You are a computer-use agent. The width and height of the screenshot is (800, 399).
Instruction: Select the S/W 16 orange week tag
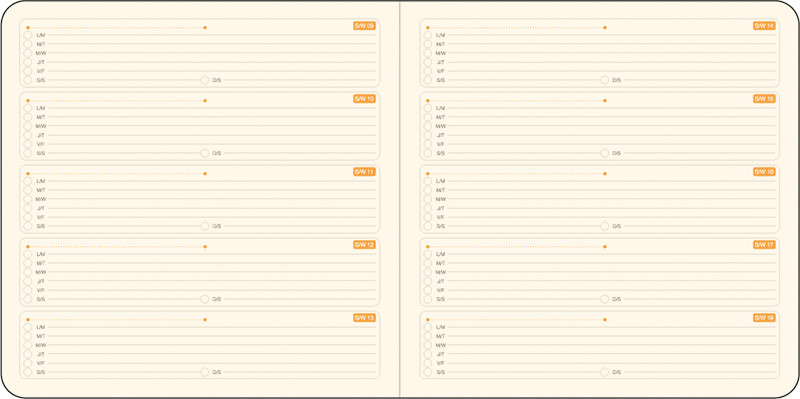click(x=764, y=172)
